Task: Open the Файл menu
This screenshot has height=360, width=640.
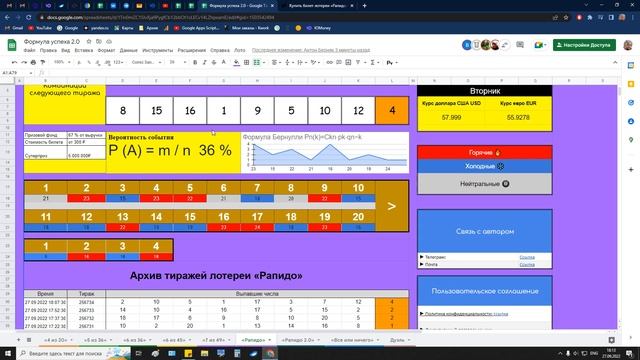Action: point(29,50)
